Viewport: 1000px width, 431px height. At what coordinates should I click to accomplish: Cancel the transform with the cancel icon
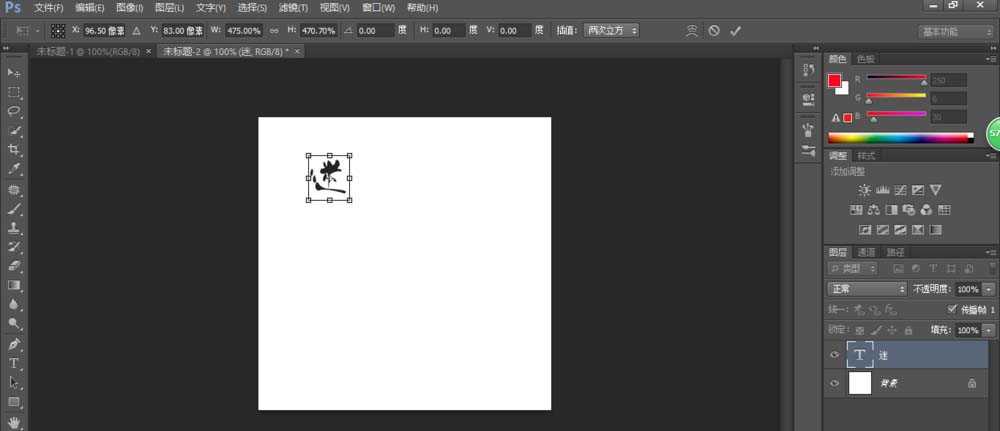point(714,31)
